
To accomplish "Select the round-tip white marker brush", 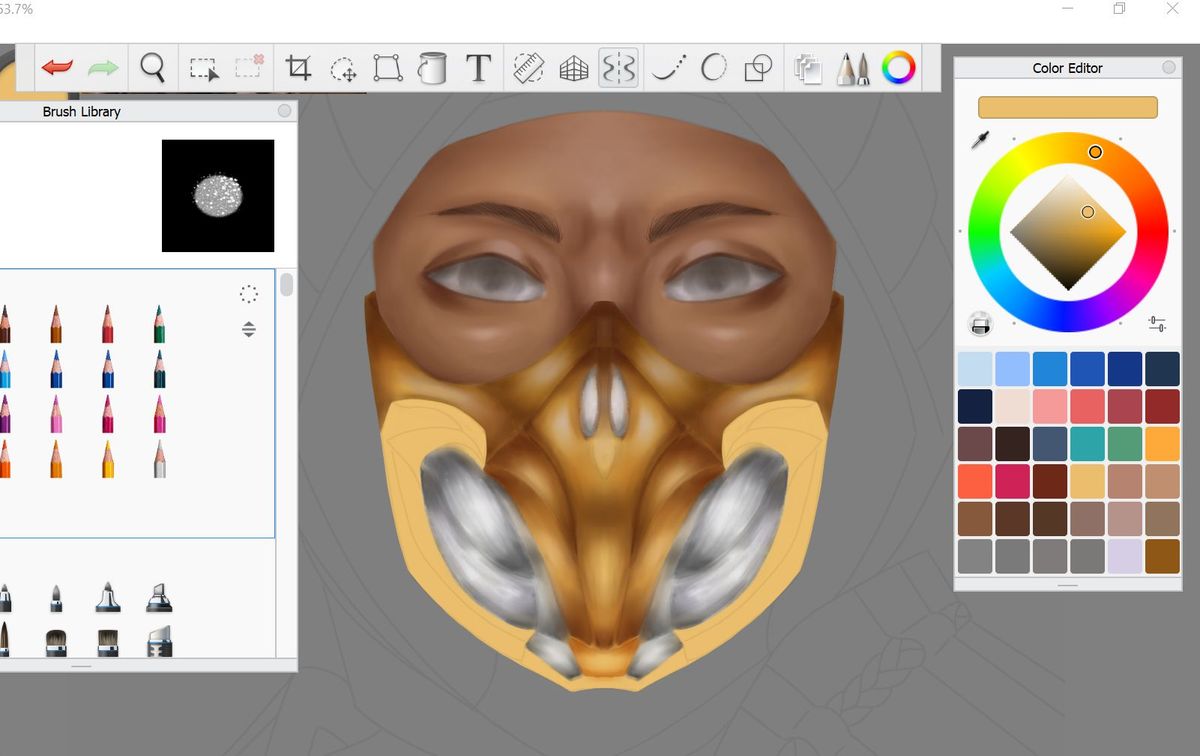I will point(108,598).
